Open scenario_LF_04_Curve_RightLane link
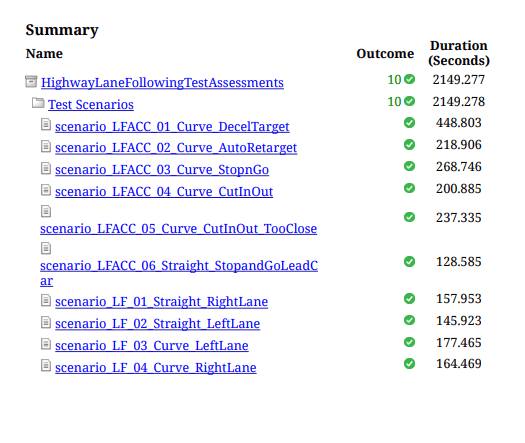The height and width of the screenshot is (443, 525). click(x=156, y=368)
